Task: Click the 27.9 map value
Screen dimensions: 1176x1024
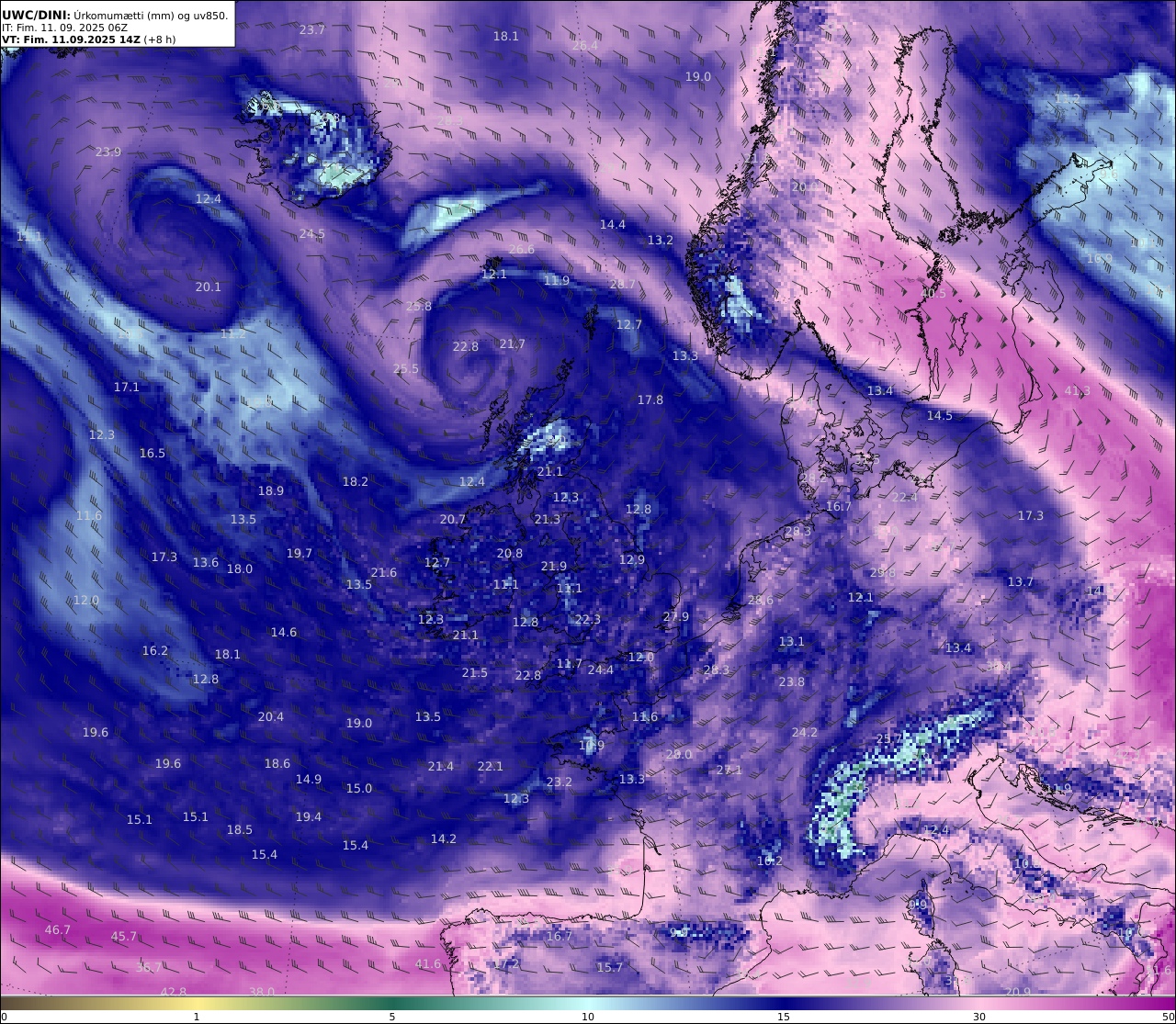Action: pos(676,616)
